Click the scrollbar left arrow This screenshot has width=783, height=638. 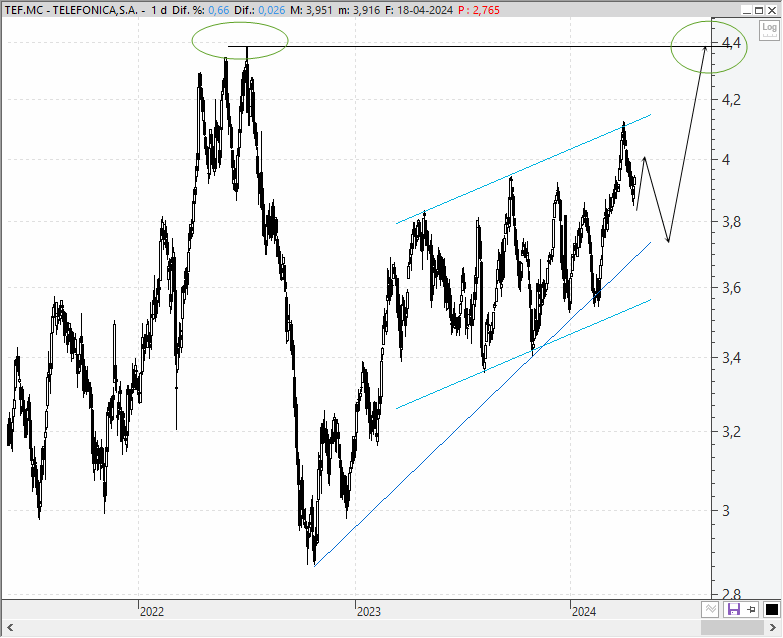[9, 628]
